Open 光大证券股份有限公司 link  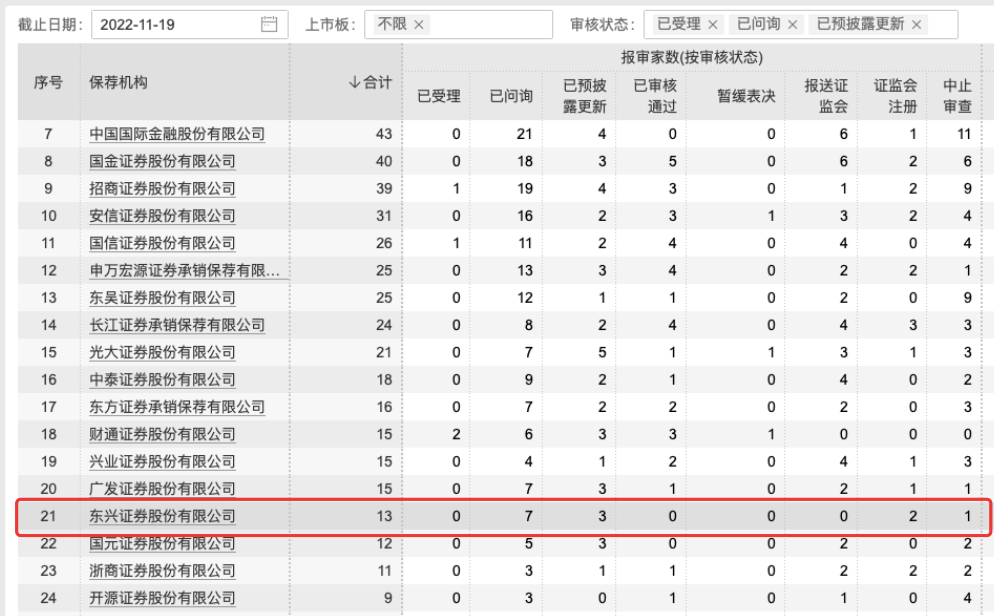(162, 352)
